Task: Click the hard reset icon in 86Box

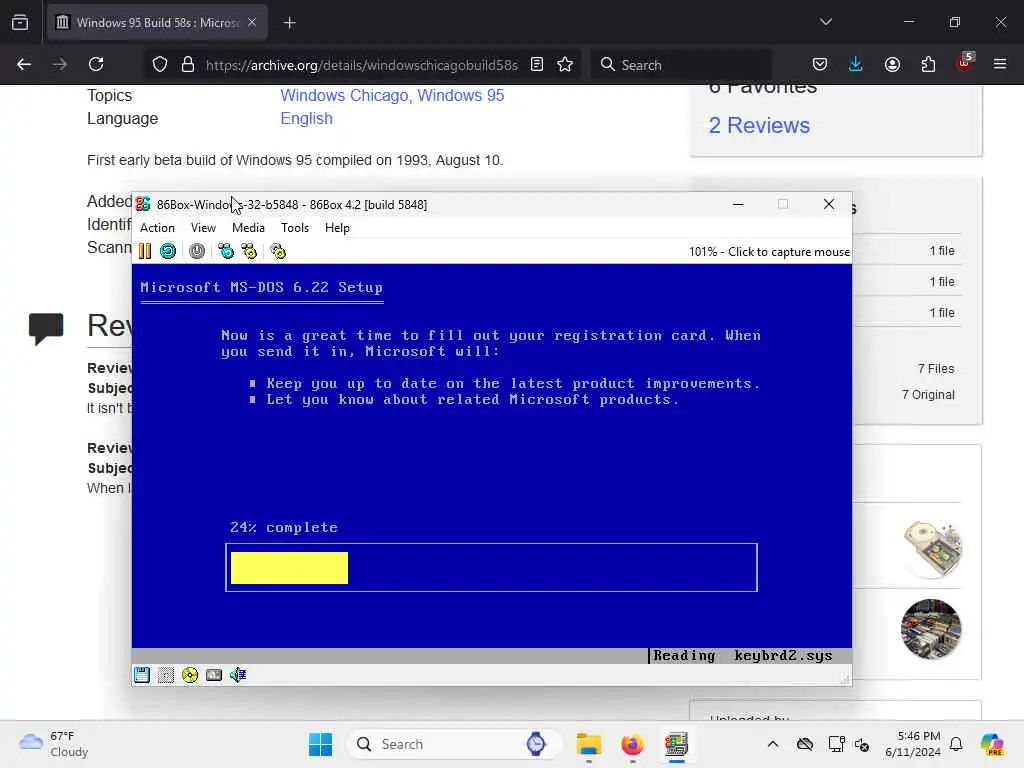Action: [x=168, y=251]
